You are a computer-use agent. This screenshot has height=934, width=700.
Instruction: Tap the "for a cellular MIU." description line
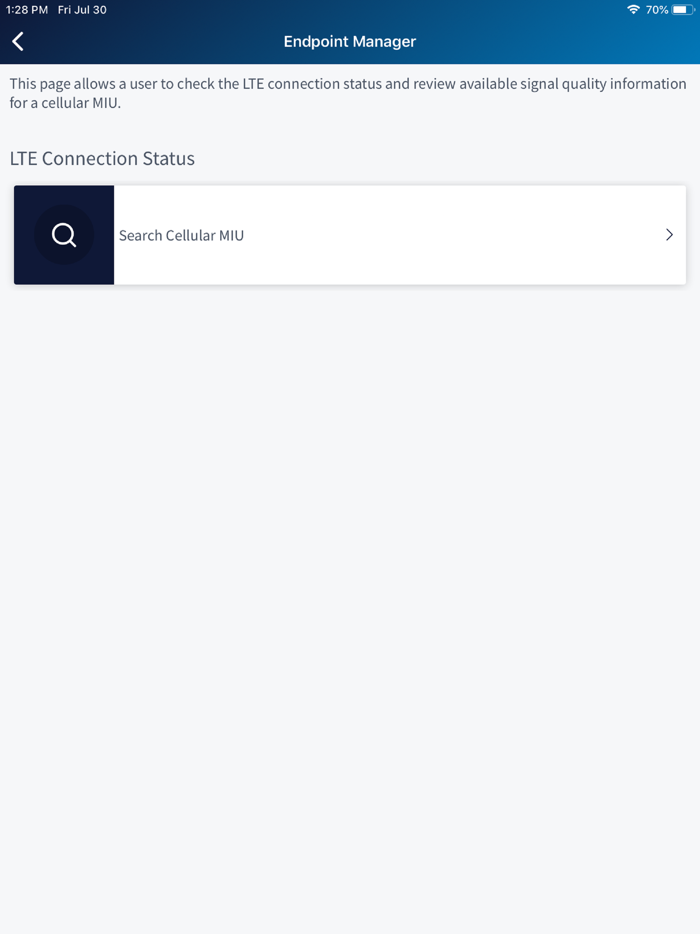click(x=65, y=103)
